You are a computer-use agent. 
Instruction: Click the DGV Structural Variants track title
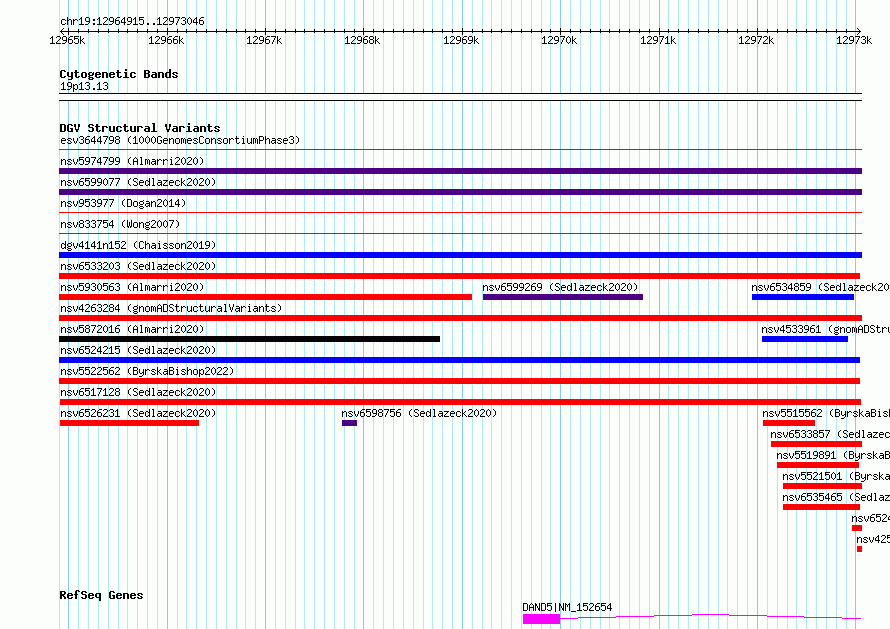[140, 128]
